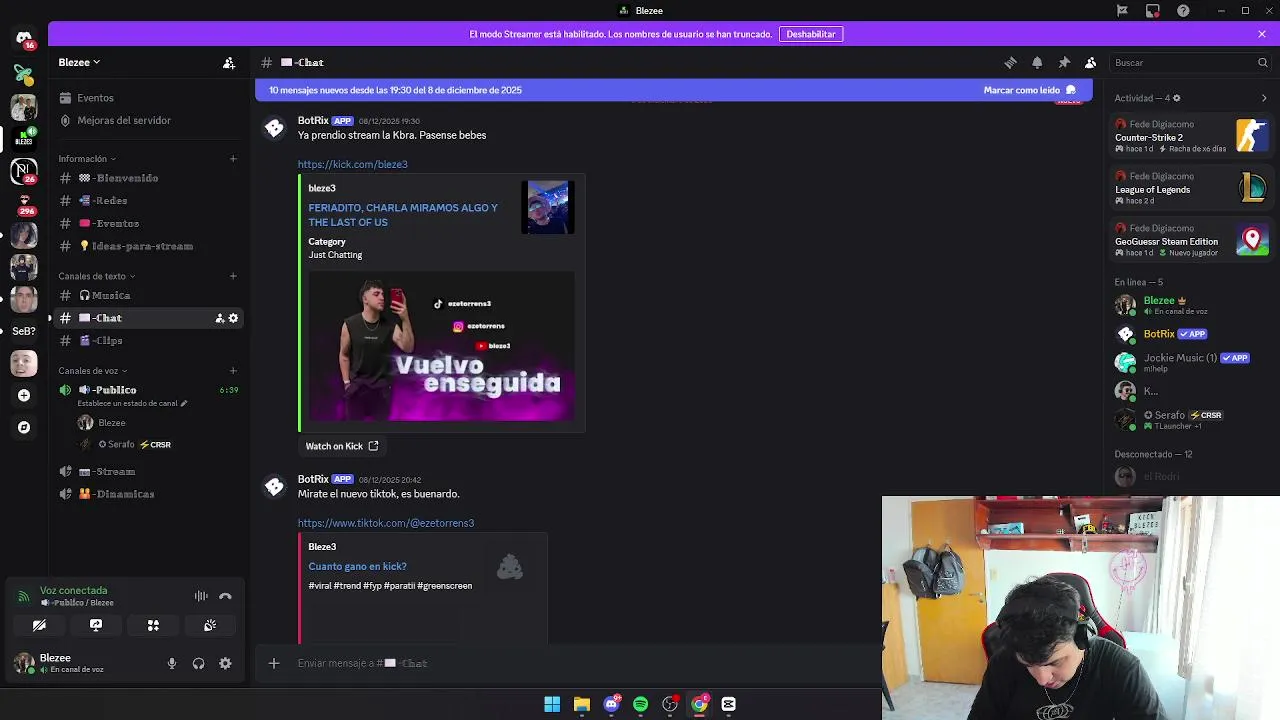Select the Musica channel
The width and height of the screenshot is (1280, 720).
[149, 295]
